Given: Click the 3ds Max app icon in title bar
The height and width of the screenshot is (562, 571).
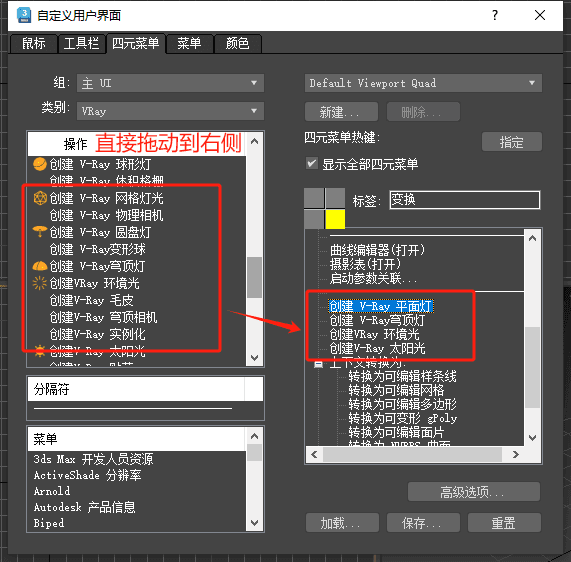Looking at the screenshot, I should [x=24, y=15].
